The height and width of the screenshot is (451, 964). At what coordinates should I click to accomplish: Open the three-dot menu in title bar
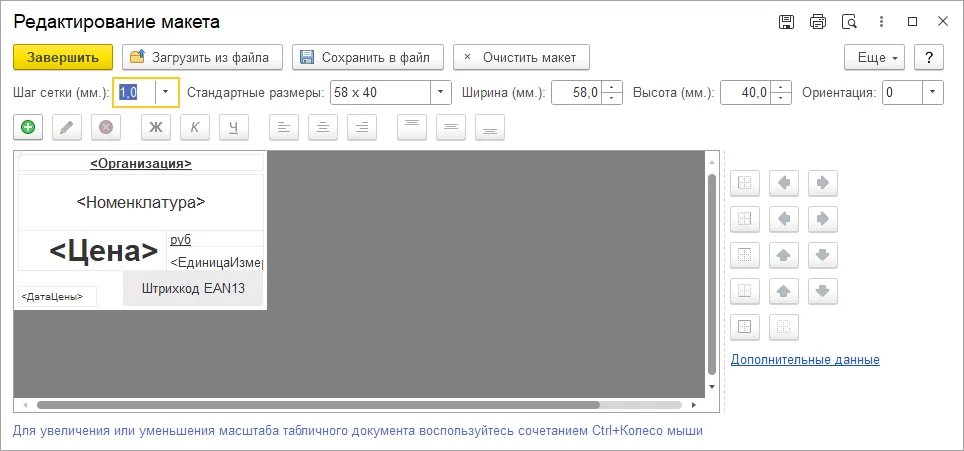(881, 22)
